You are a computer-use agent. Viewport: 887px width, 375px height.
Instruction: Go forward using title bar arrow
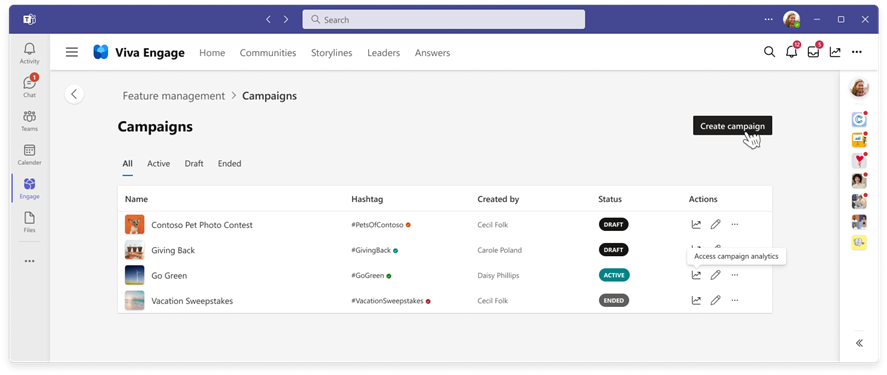point(286,19)
